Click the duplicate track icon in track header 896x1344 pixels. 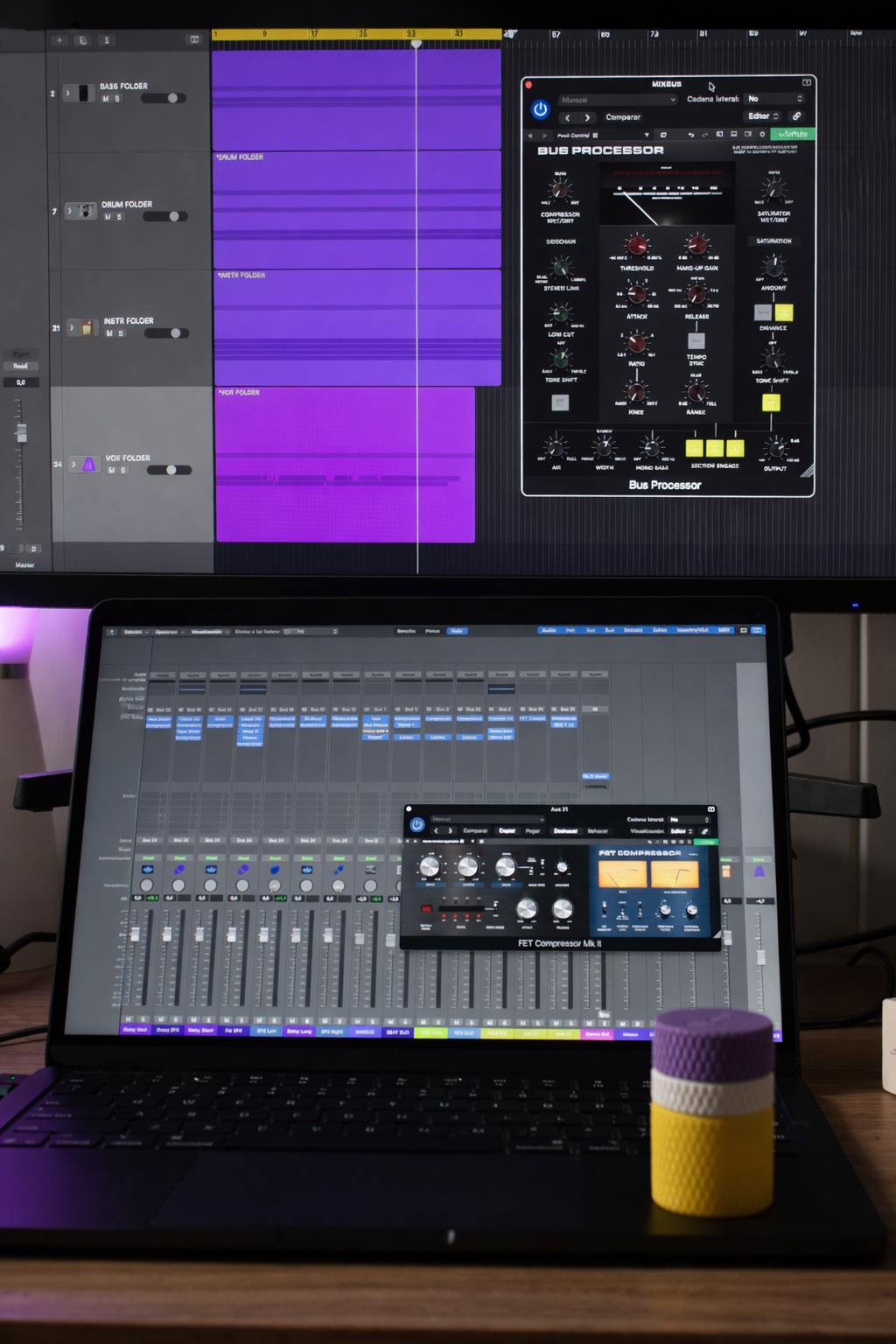click(83, 40)
